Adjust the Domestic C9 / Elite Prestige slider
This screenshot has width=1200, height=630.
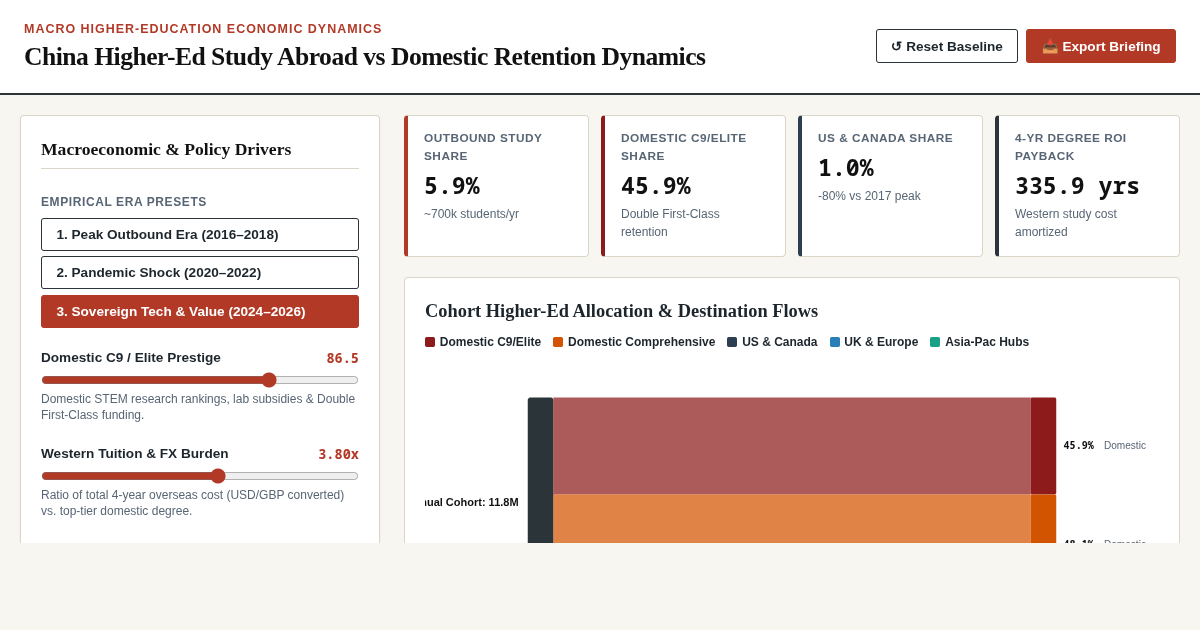(x=200, y=380)
